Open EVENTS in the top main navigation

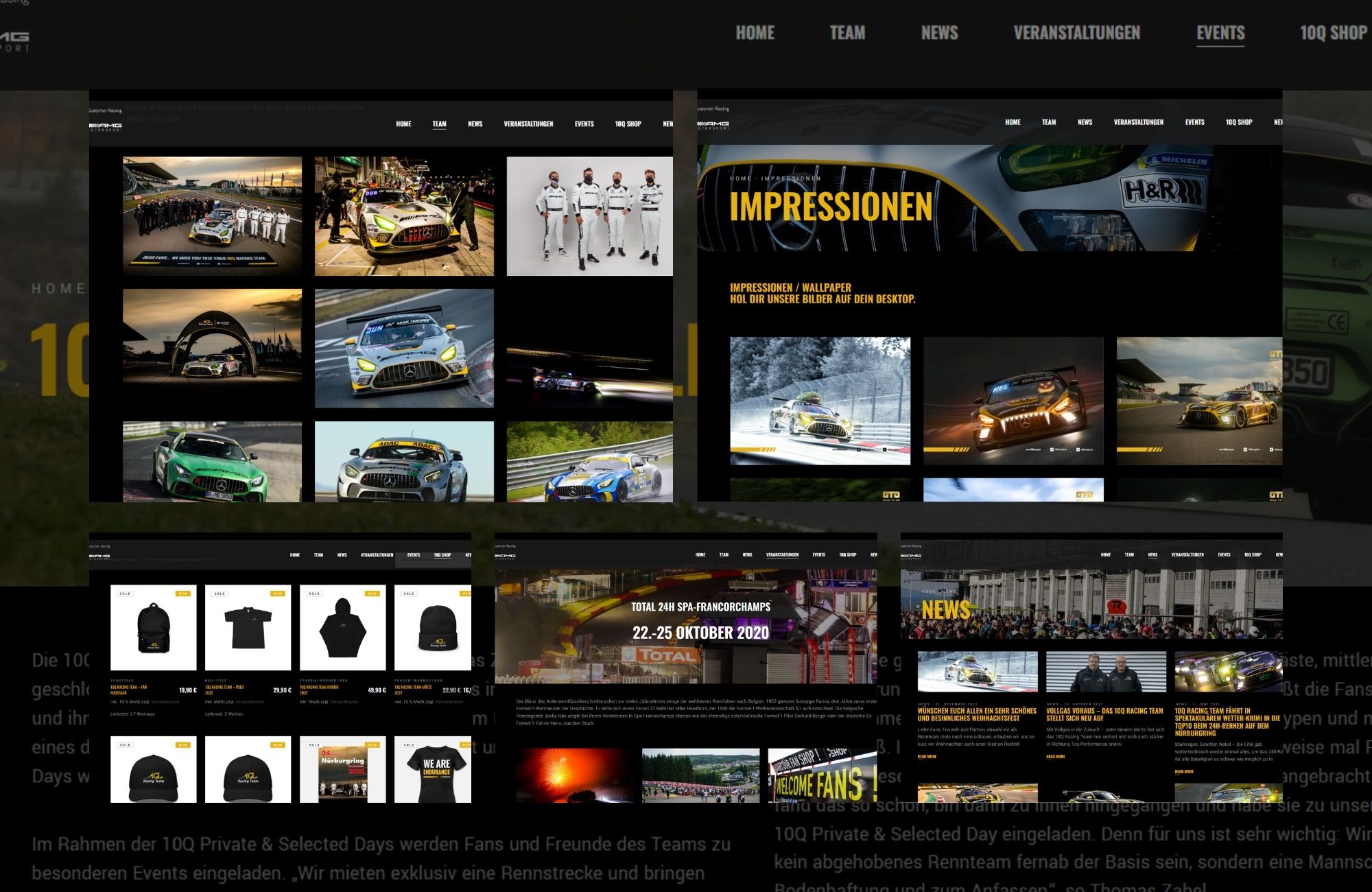coord(1220,33)
